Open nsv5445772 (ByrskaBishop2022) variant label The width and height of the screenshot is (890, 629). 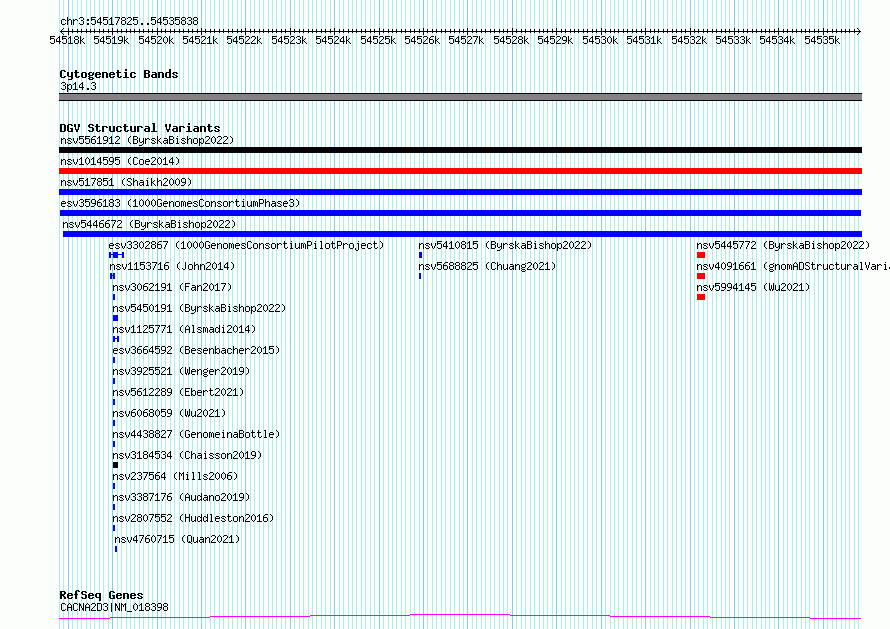point(783,245)
